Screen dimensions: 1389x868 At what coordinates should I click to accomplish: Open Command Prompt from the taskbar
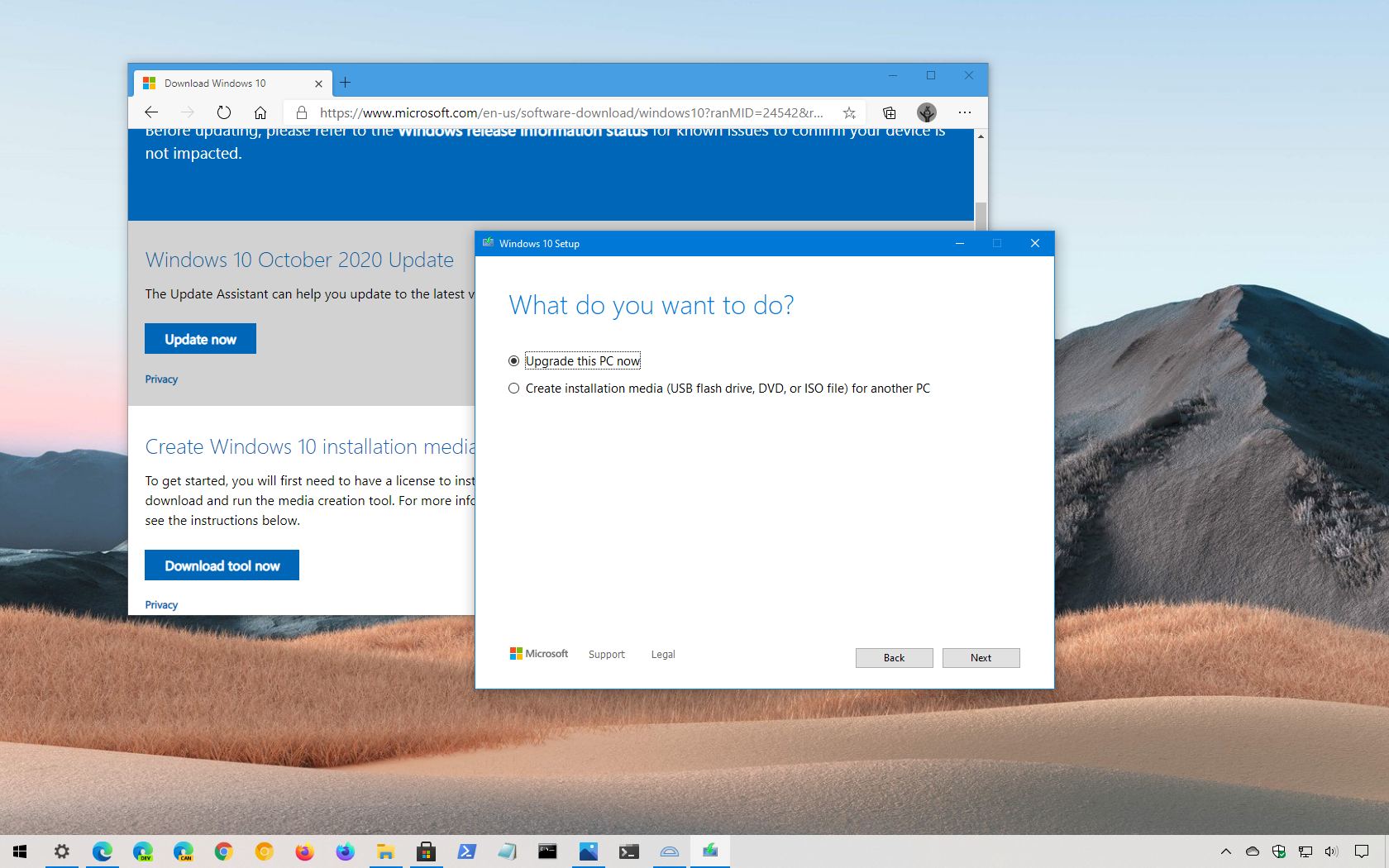[x=548, y=851]
